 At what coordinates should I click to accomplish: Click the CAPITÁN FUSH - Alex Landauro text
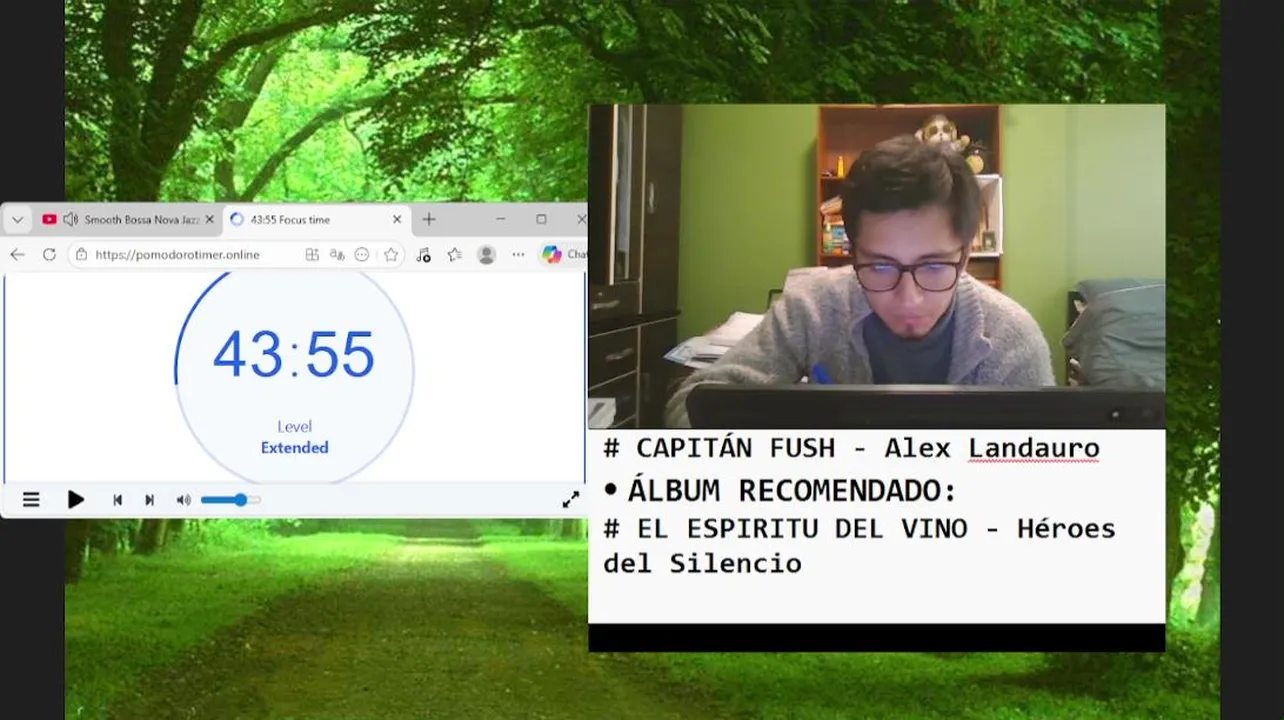pos(851,448)
